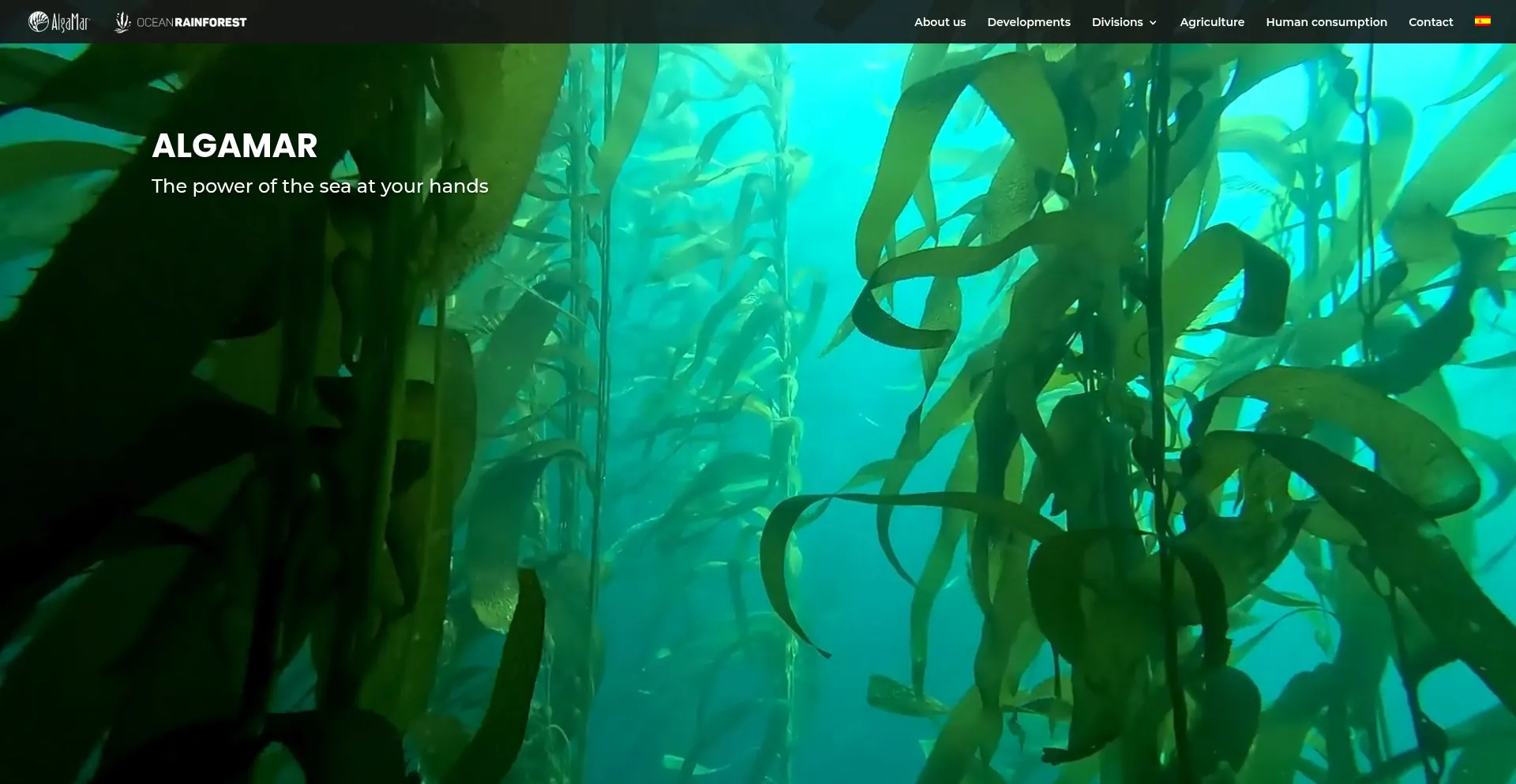This screenshot has width=1516, height=784.
Task: Click the Ocean Rainforest seaweed emblem
Action: 122,22
